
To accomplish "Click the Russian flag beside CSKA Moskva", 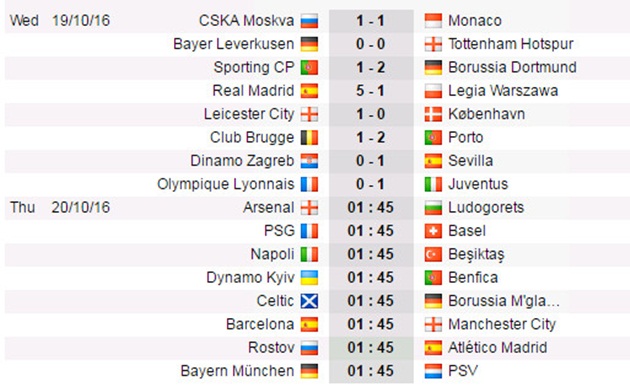I will point(309,20).
